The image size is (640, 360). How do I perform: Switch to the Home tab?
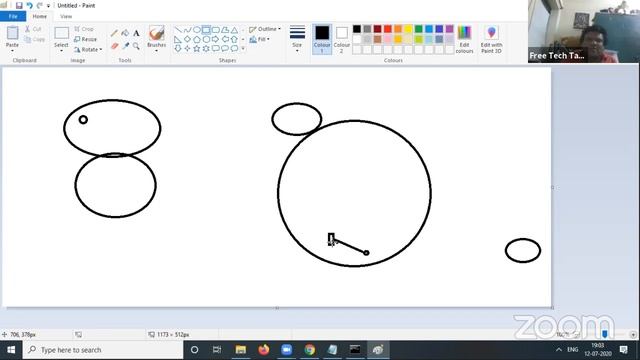coord(40,16)
